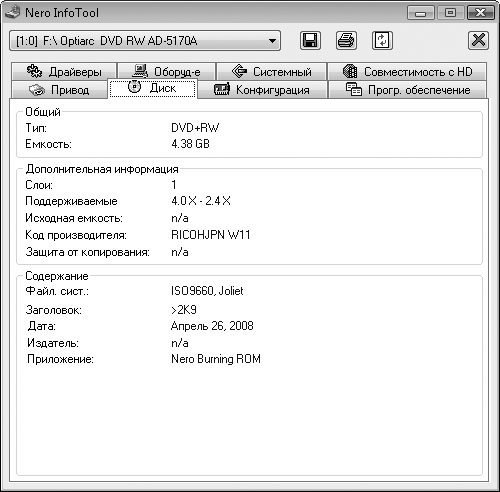Select the Optiarc DVD RW AD-5170A drive combo box
500x492 pixels.
point(145,41)
